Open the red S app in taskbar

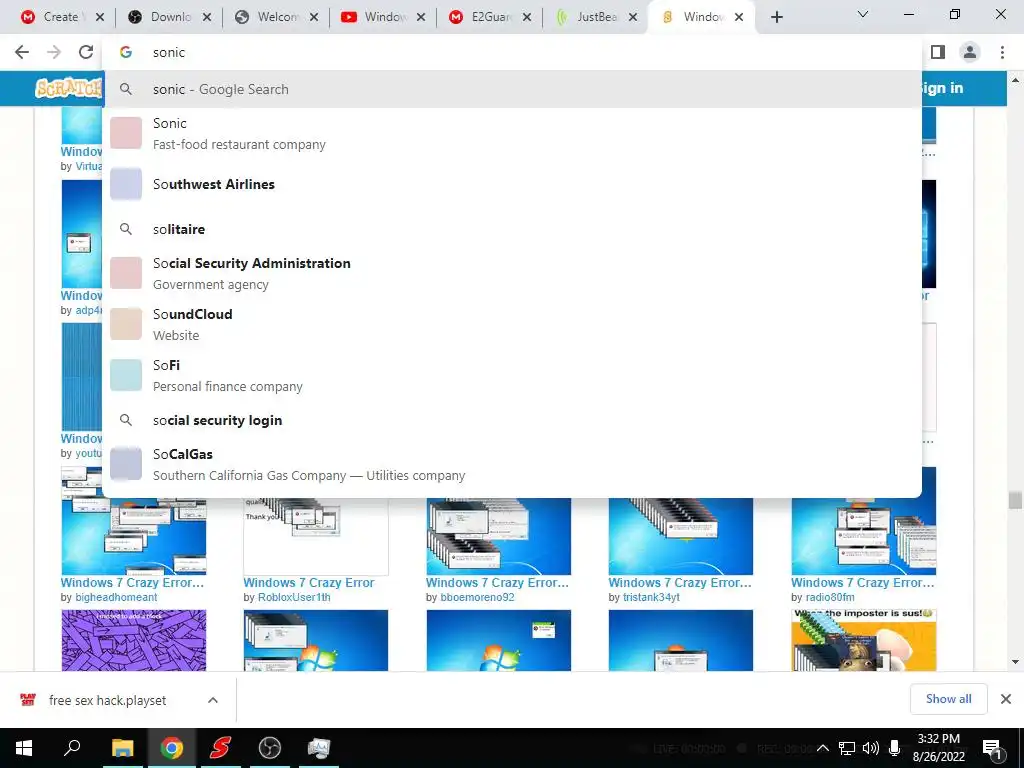click(220, 748)
